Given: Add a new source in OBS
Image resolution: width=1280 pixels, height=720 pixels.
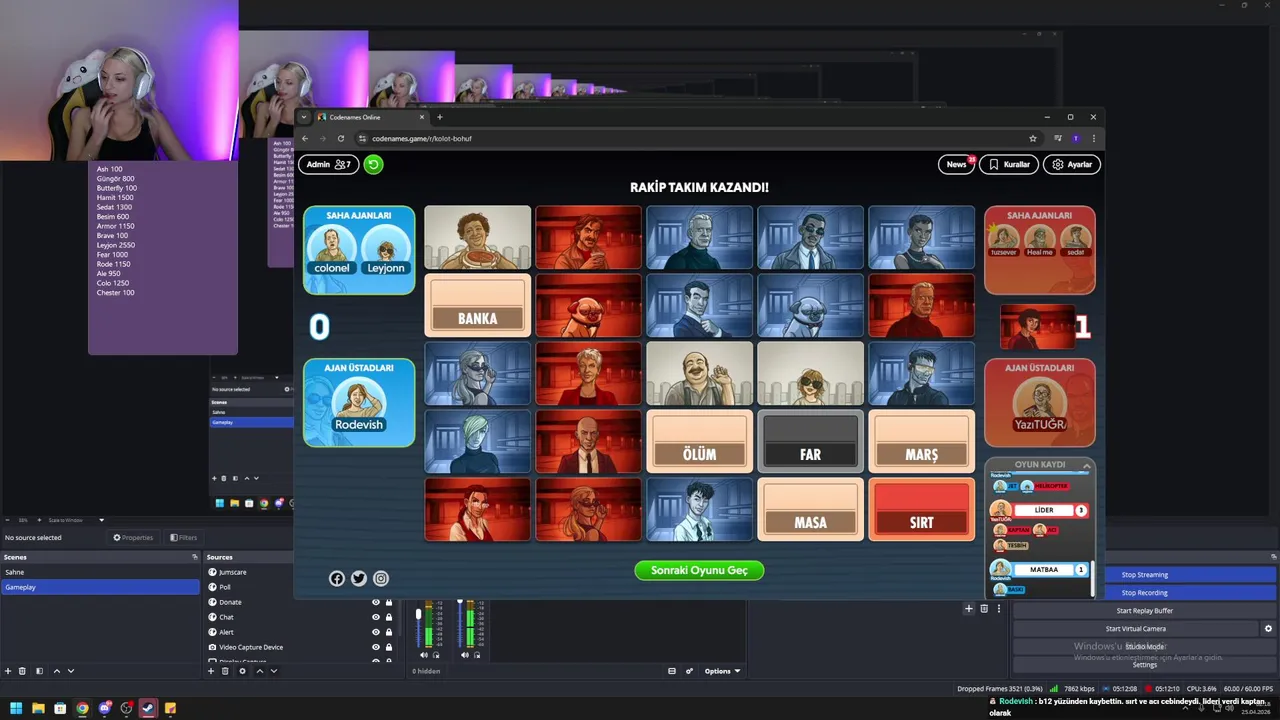Looking at the screenshot, I should pos(211,671).
